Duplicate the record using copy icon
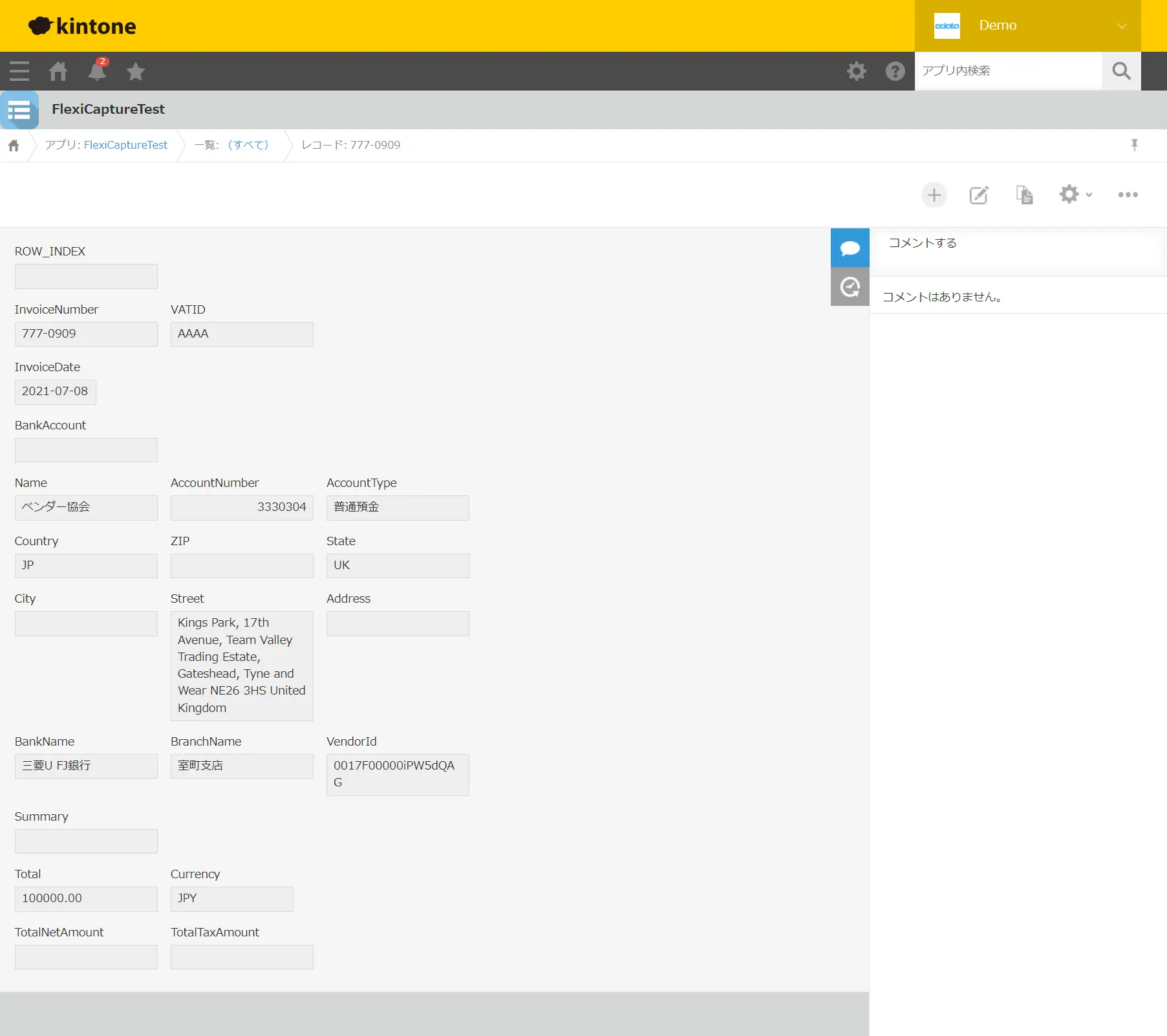Image resolution: width=1167 pixels, height=1036 pixels. point(1024,195)
